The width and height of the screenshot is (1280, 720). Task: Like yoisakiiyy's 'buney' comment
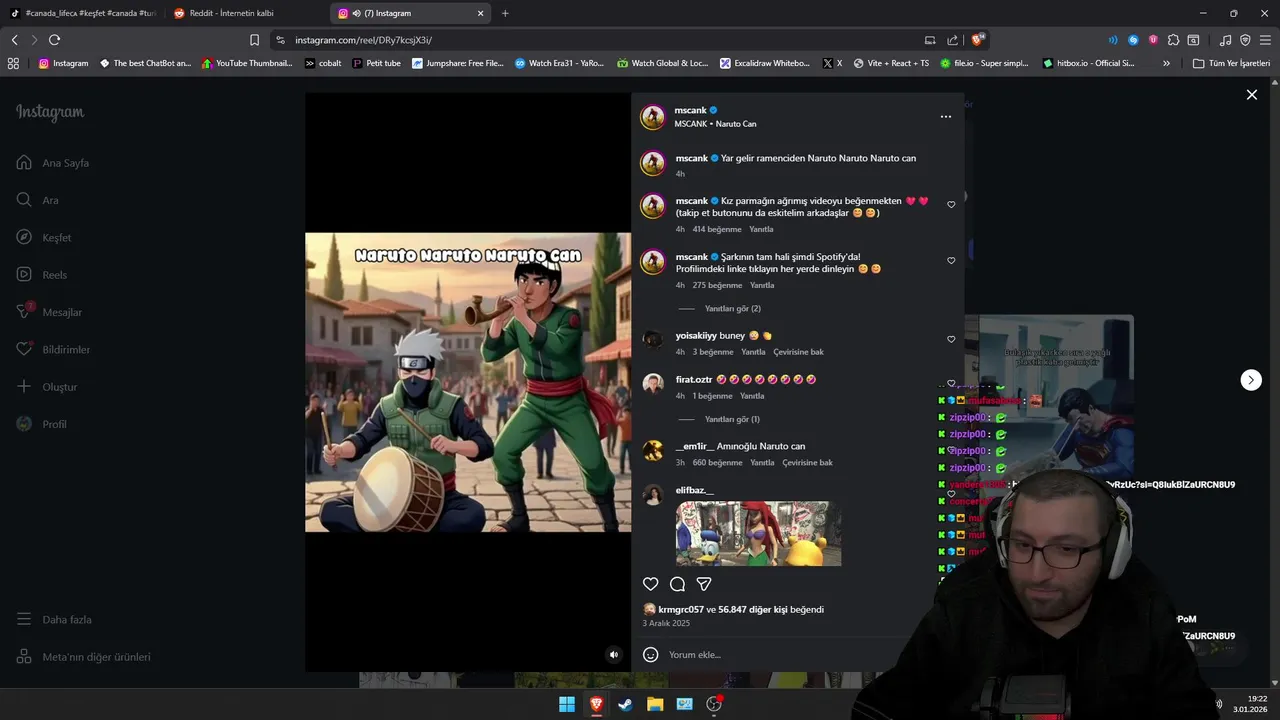(951, 340)
